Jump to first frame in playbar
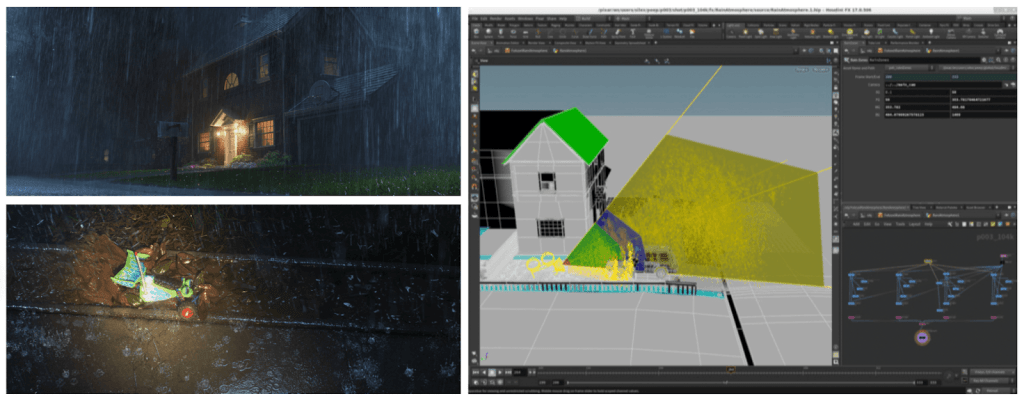The width and height of the screenshot is (1024, 401). coord(477,372)
